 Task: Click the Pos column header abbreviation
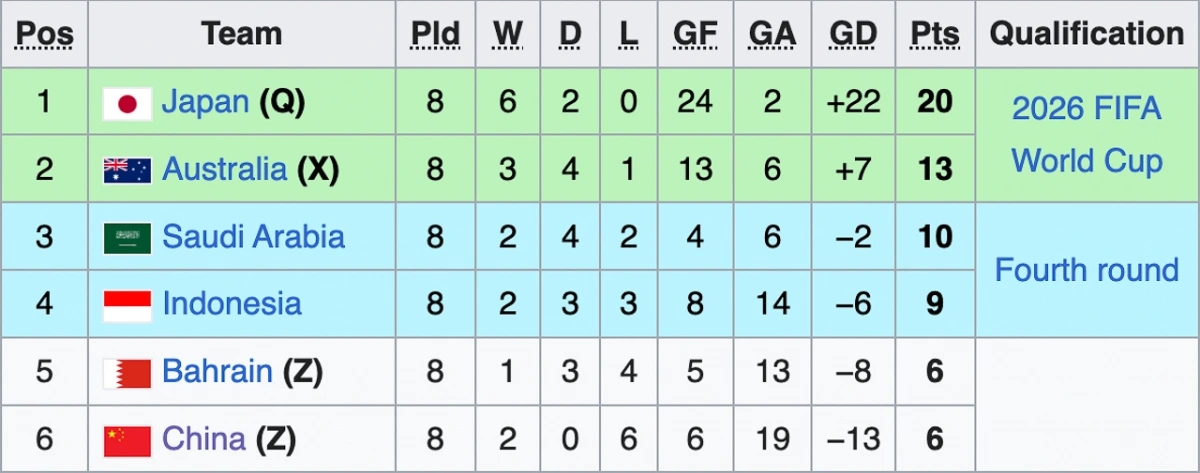(45, 34)
